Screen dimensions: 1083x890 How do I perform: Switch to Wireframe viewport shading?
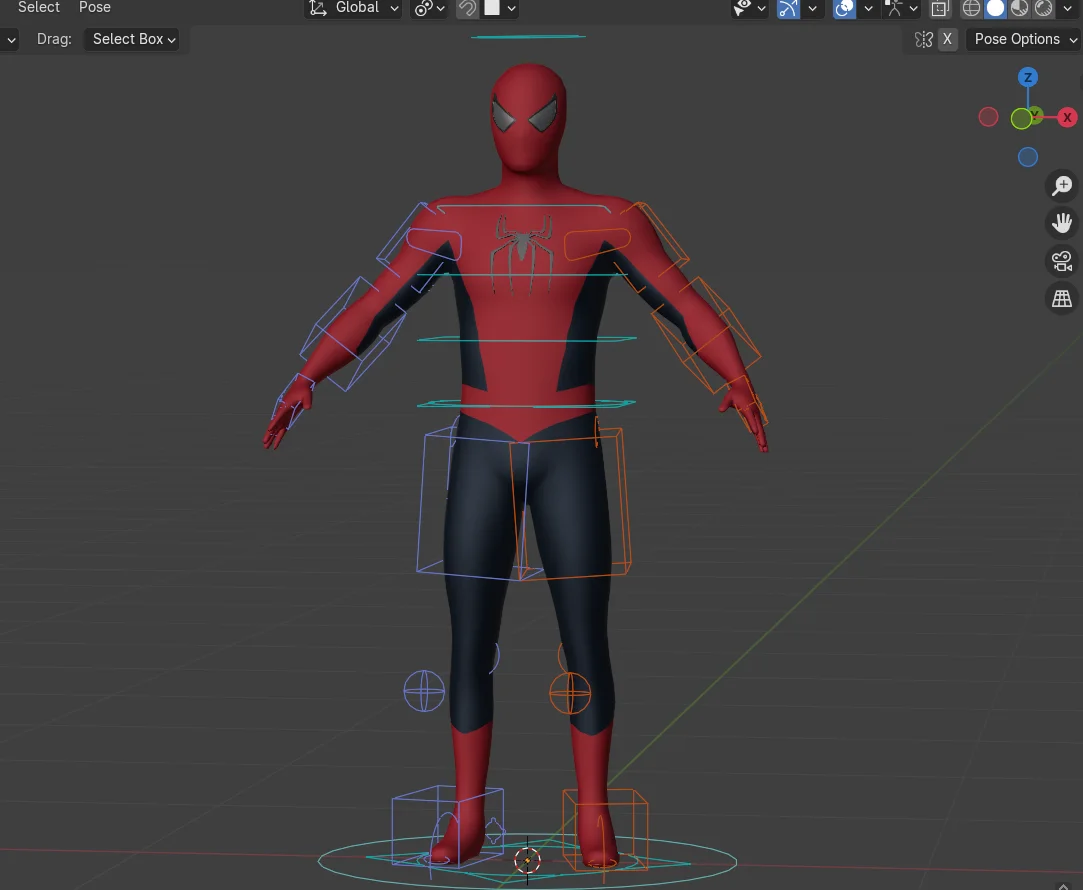click(x=970, y=9)
